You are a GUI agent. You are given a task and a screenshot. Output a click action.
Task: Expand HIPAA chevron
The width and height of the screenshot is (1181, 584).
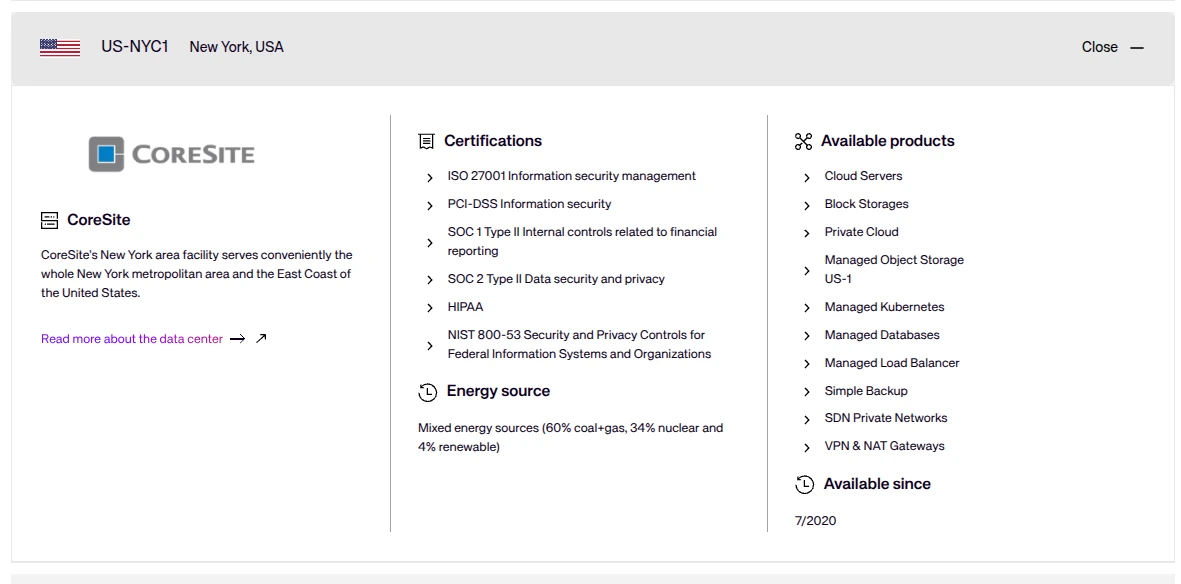click(430, 308)
